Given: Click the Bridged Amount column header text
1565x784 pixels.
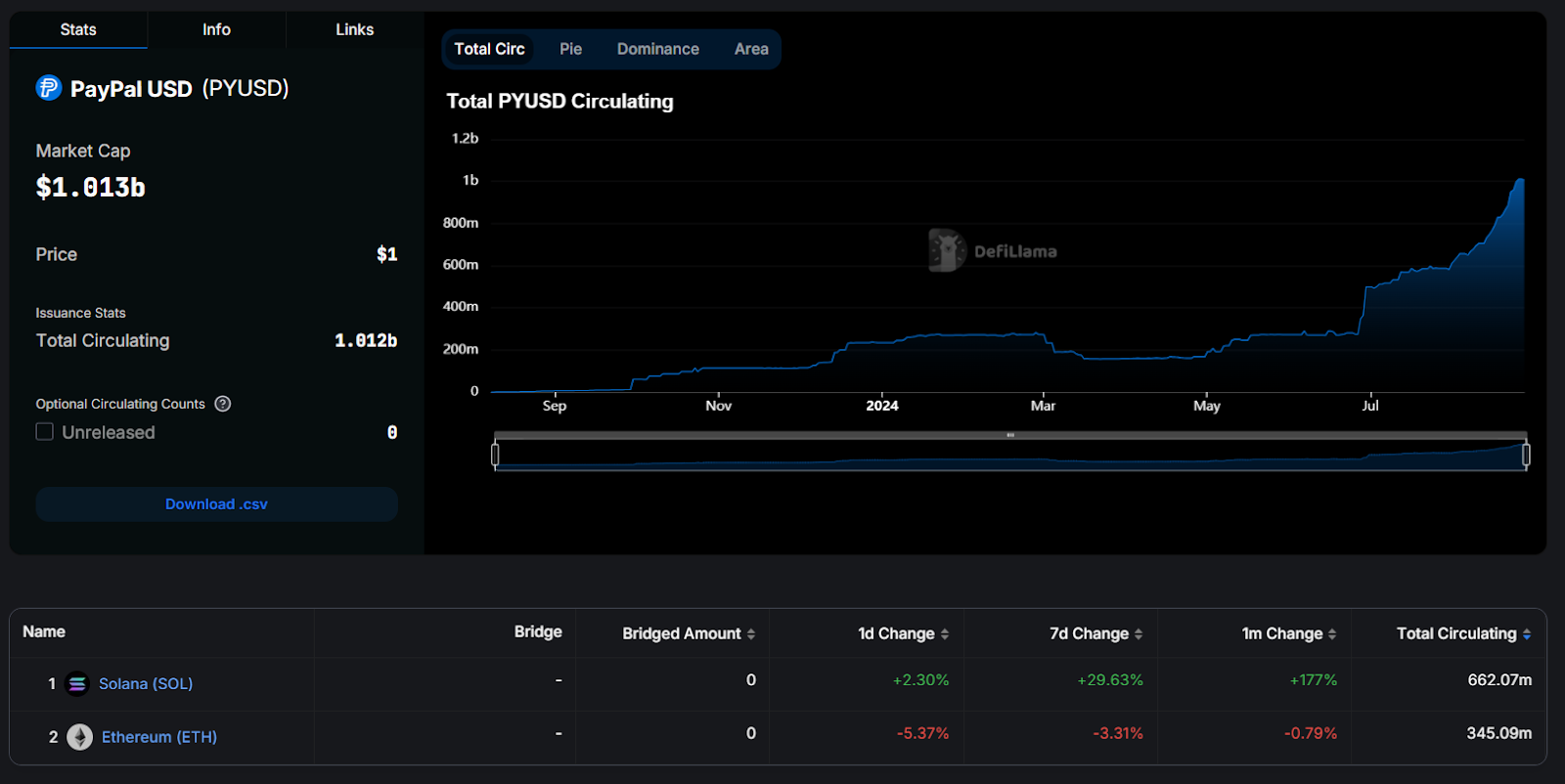Looking at the screenshot, I should [x=682, y=633].
